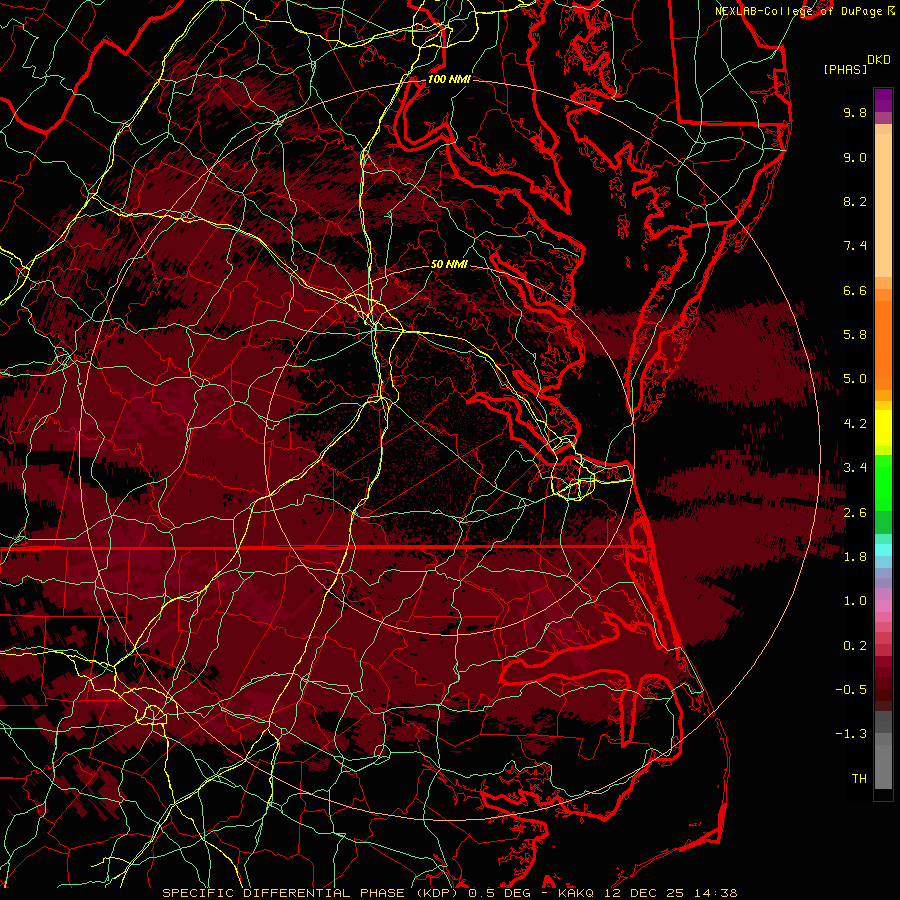The image size is (900, 900).
Task: Click the pink segment of the color bar
Action: pos(883,606)
